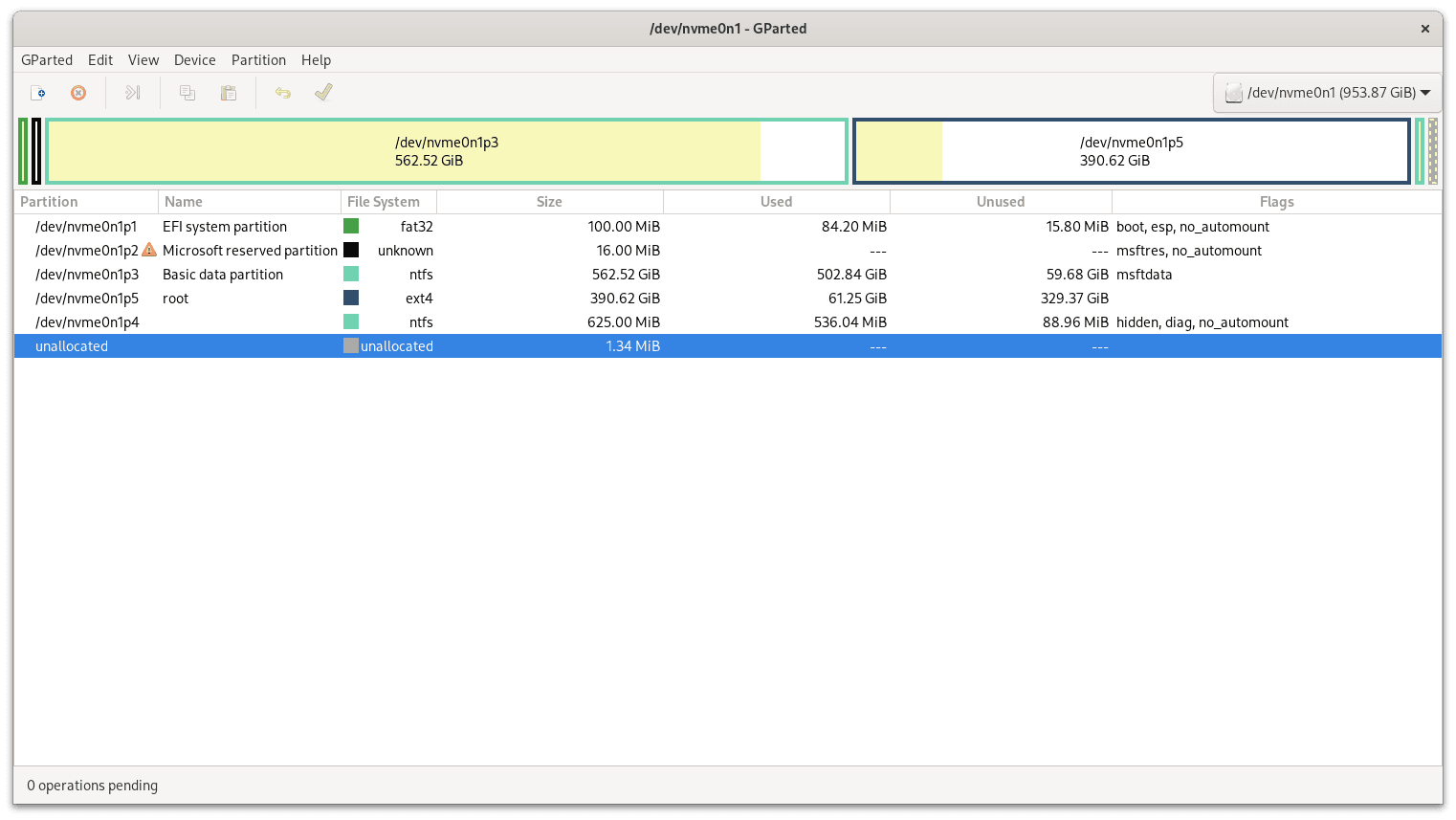
Task: Open the Edit menu
Action: coord(100,59)
